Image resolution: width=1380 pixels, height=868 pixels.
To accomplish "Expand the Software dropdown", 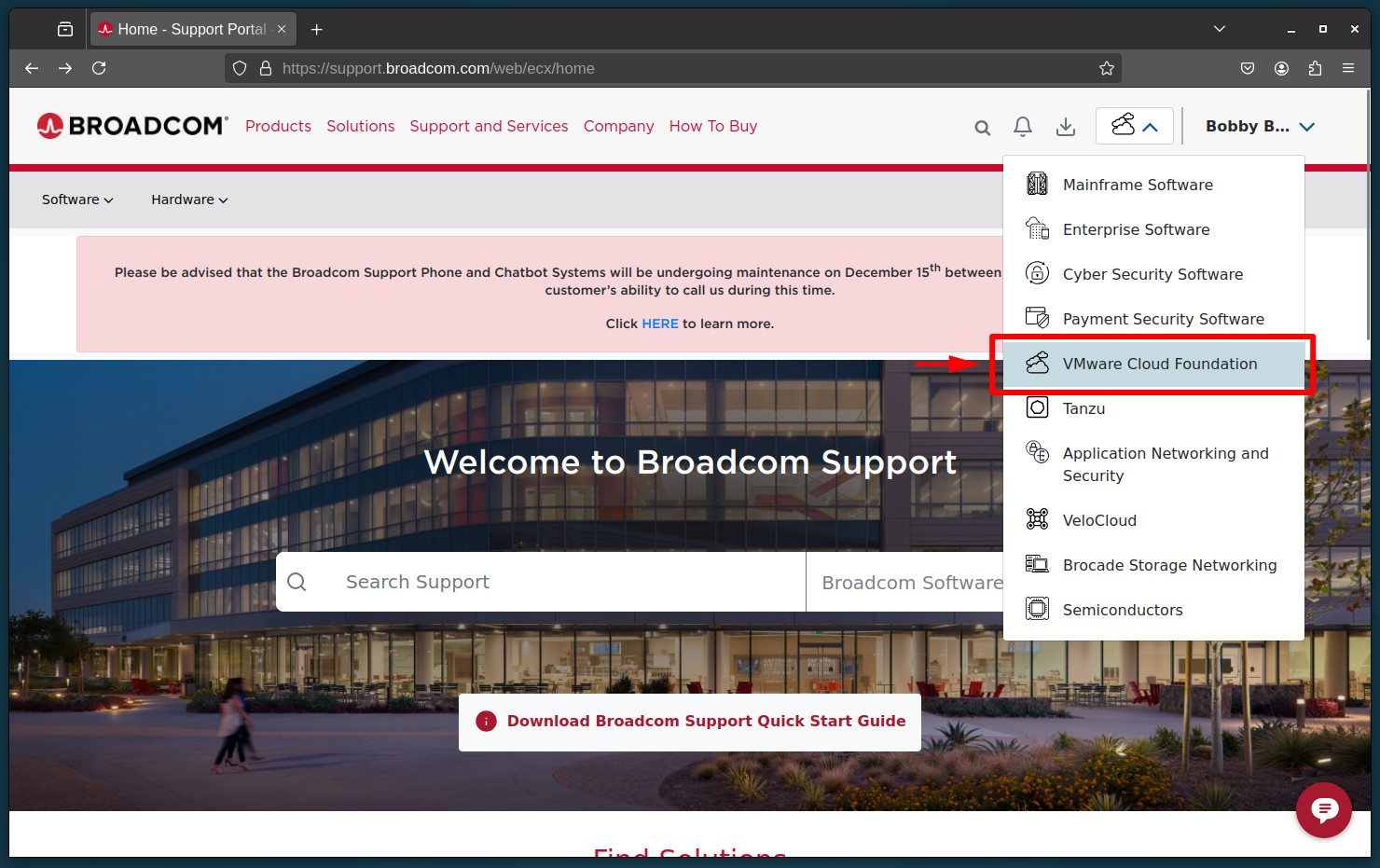I will [77, 200].
